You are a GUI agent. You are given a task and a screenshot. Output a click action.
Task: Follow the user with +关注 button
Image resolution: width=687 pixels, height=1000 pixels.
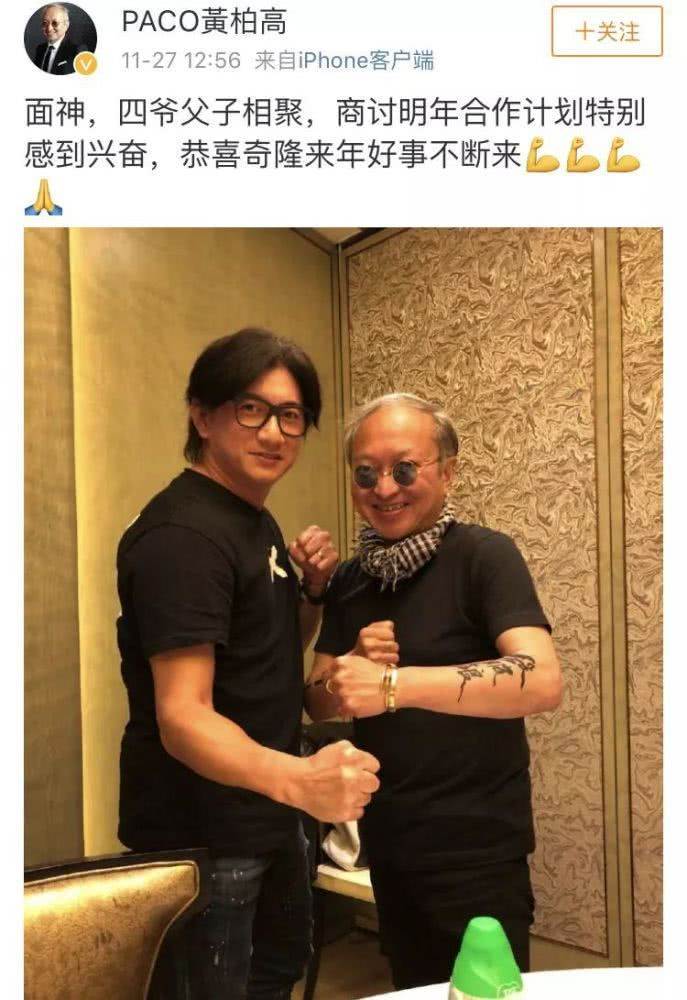click(x=607, y=31)
